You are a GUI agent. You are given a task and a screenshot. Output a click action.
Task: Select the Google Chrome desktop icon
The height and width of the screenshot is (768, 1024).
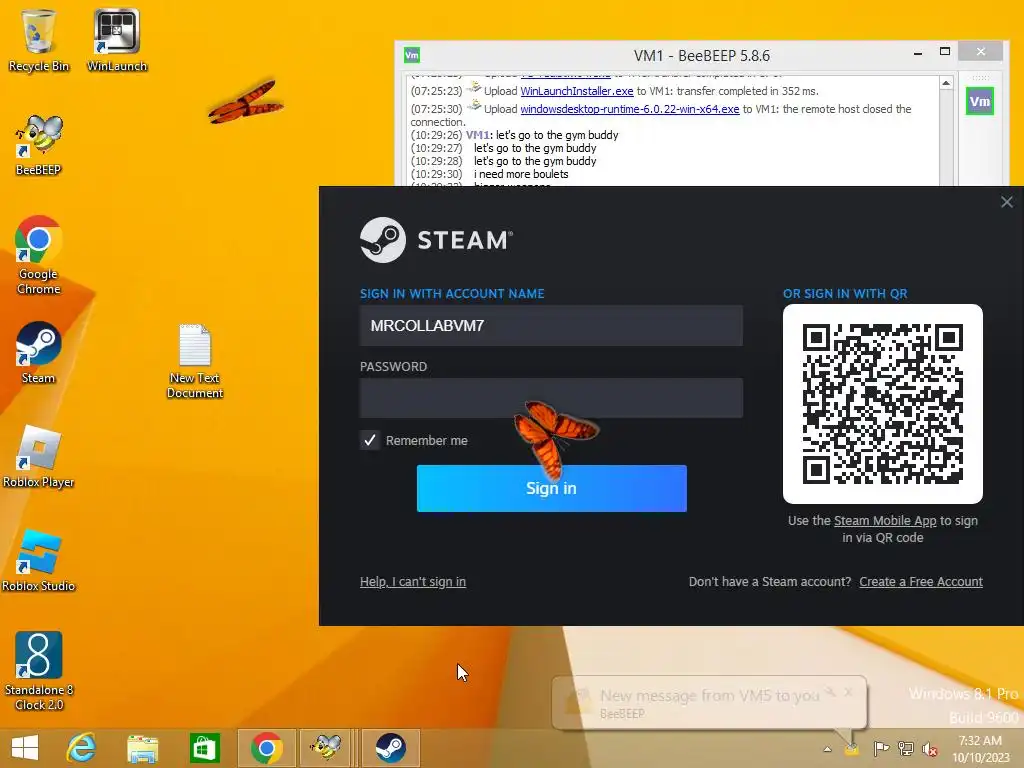tap(39, 255)
